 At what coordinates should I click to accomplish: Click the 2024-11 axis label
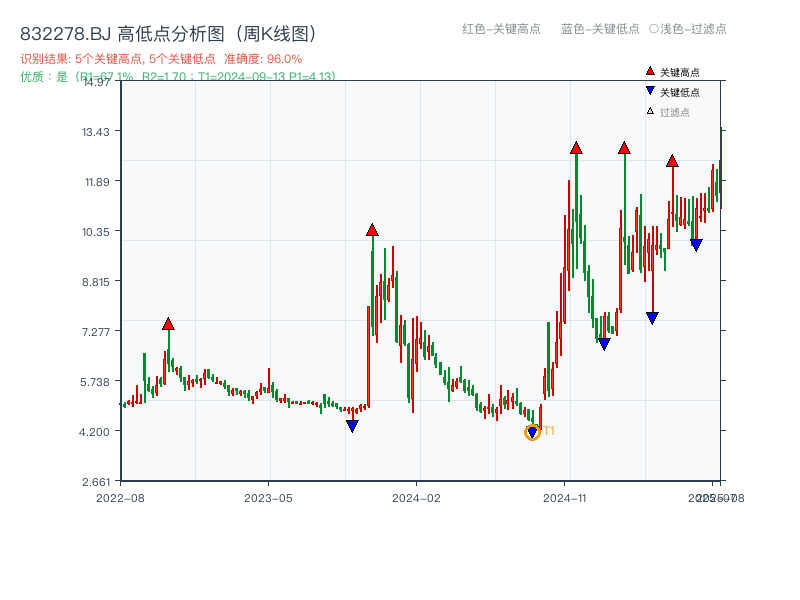(567, 495)
